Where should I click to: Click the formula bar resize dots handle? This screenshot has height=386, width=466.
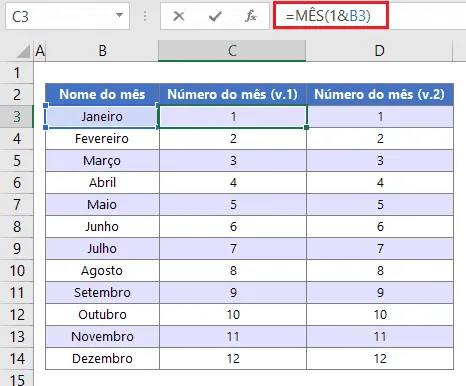pos(145,16)
